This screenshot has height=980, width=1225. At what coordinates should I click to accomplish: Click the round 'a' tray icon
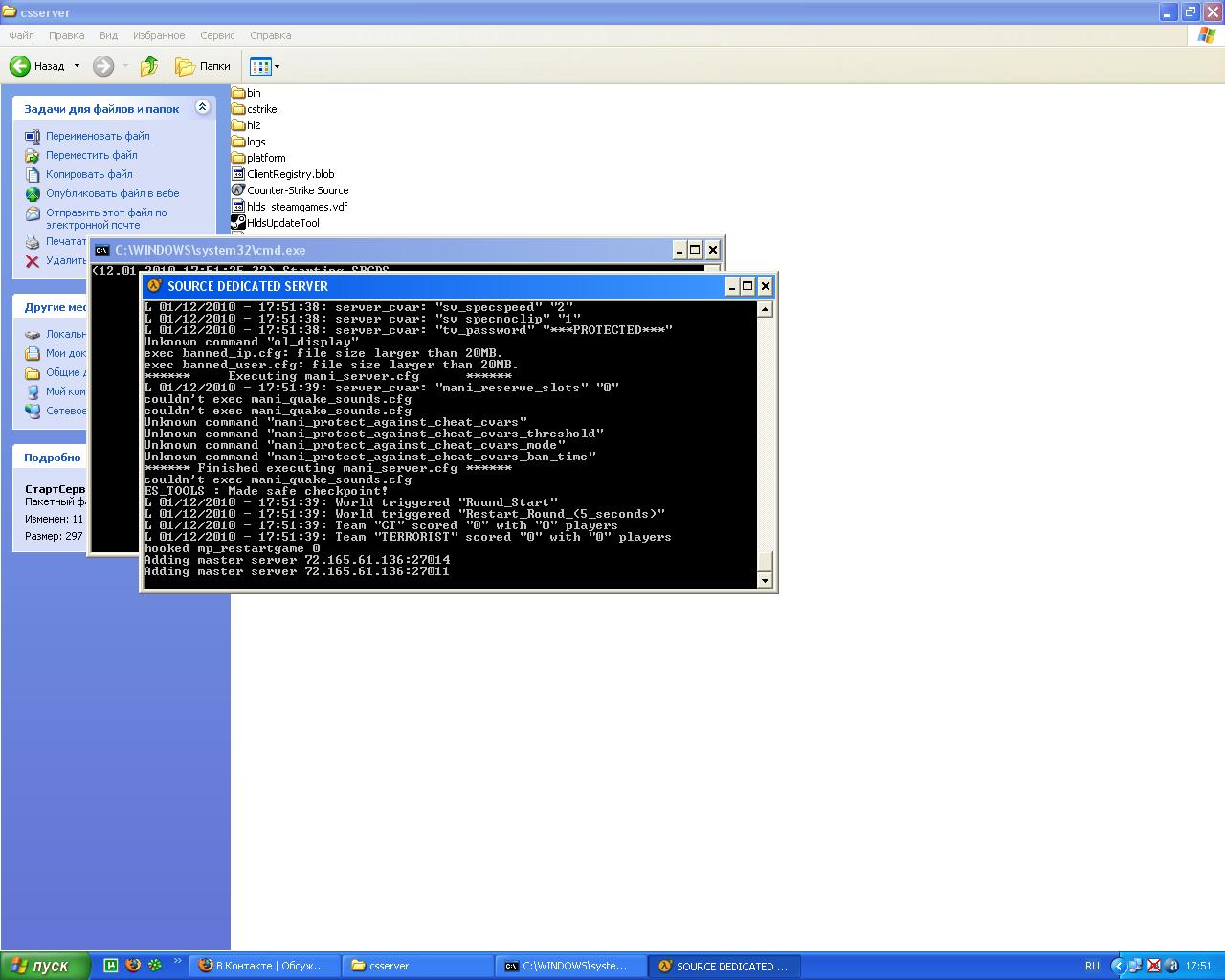tap(1171, 966)
